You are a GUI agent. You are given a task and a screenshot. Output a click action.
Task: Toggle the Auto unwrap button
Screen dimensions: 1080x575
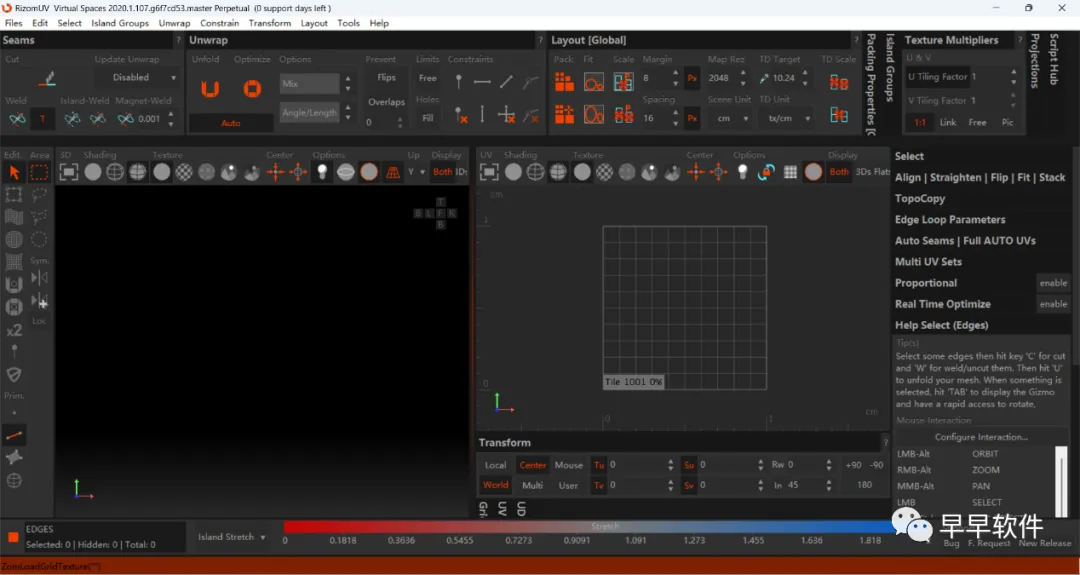231,123
